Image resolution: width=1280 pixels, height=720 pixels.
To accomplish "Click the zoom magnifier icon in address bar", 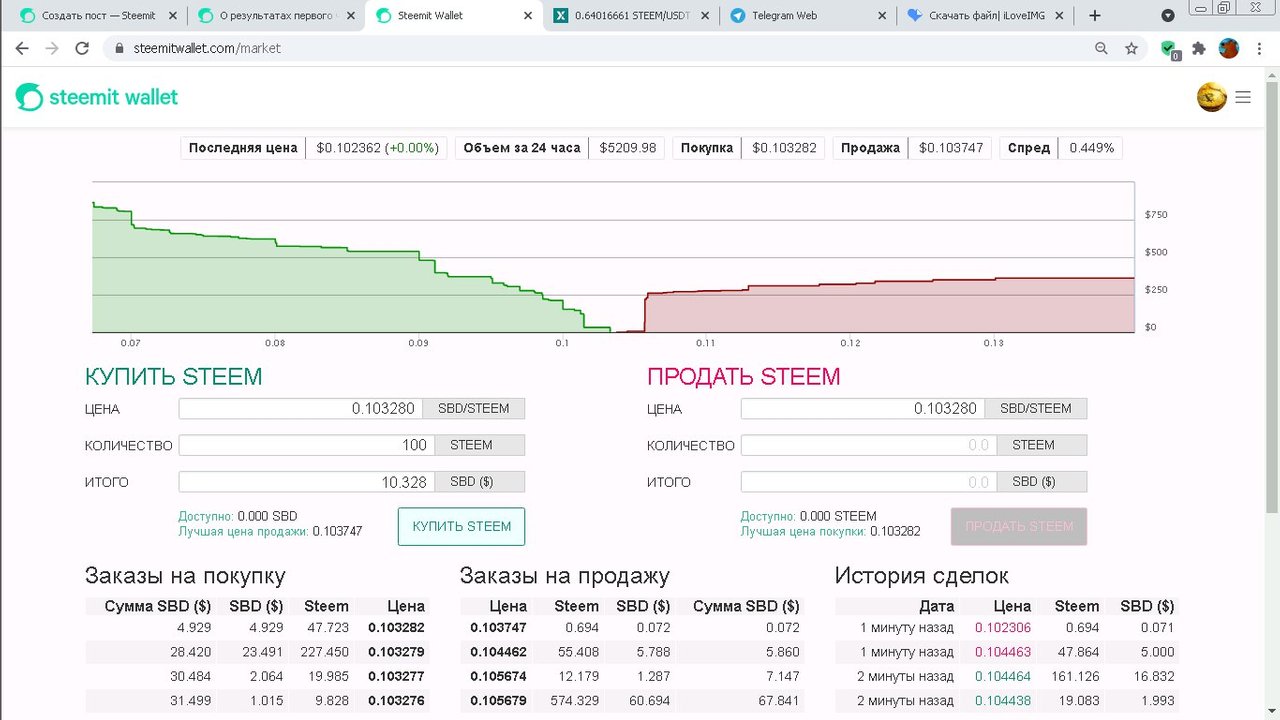I will coord(1101,48).
